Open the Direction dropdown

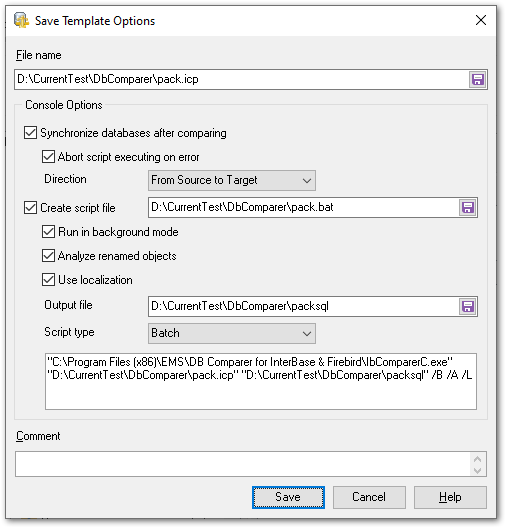[x=232, y=180]
